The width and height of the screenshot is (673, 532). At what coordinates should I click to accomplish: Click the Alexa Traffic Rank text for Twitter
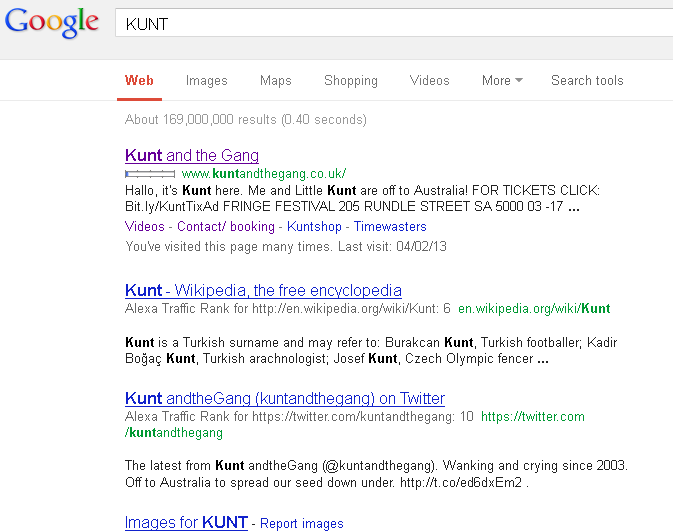coord(299,416)
